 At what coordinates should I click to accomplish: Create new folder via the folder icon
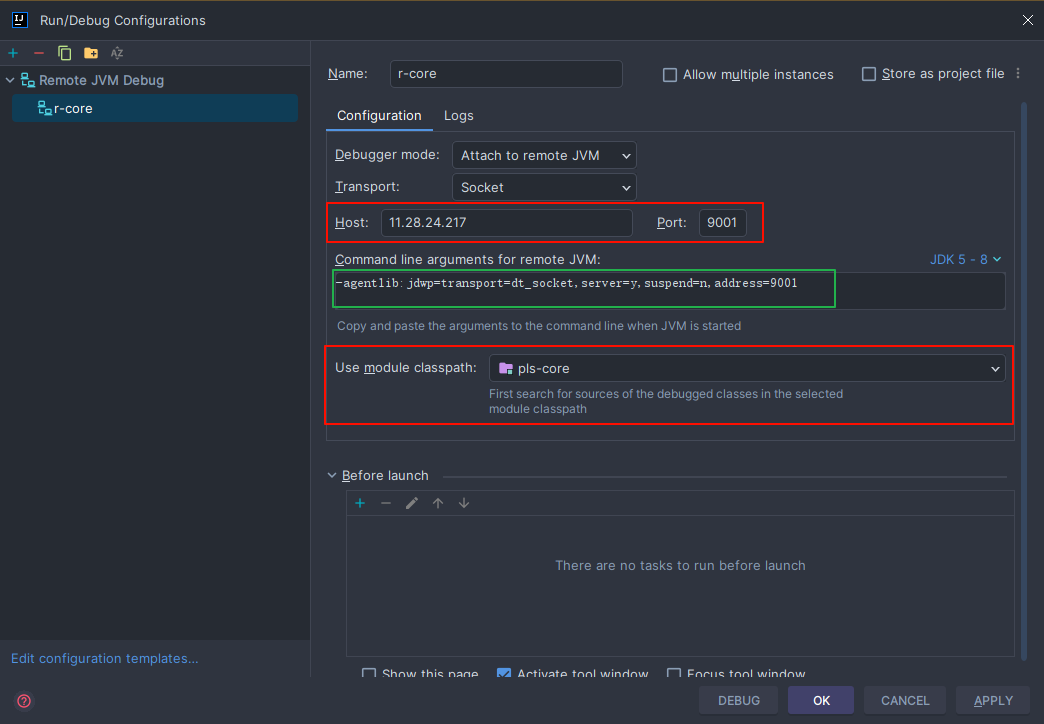point(91,53)
